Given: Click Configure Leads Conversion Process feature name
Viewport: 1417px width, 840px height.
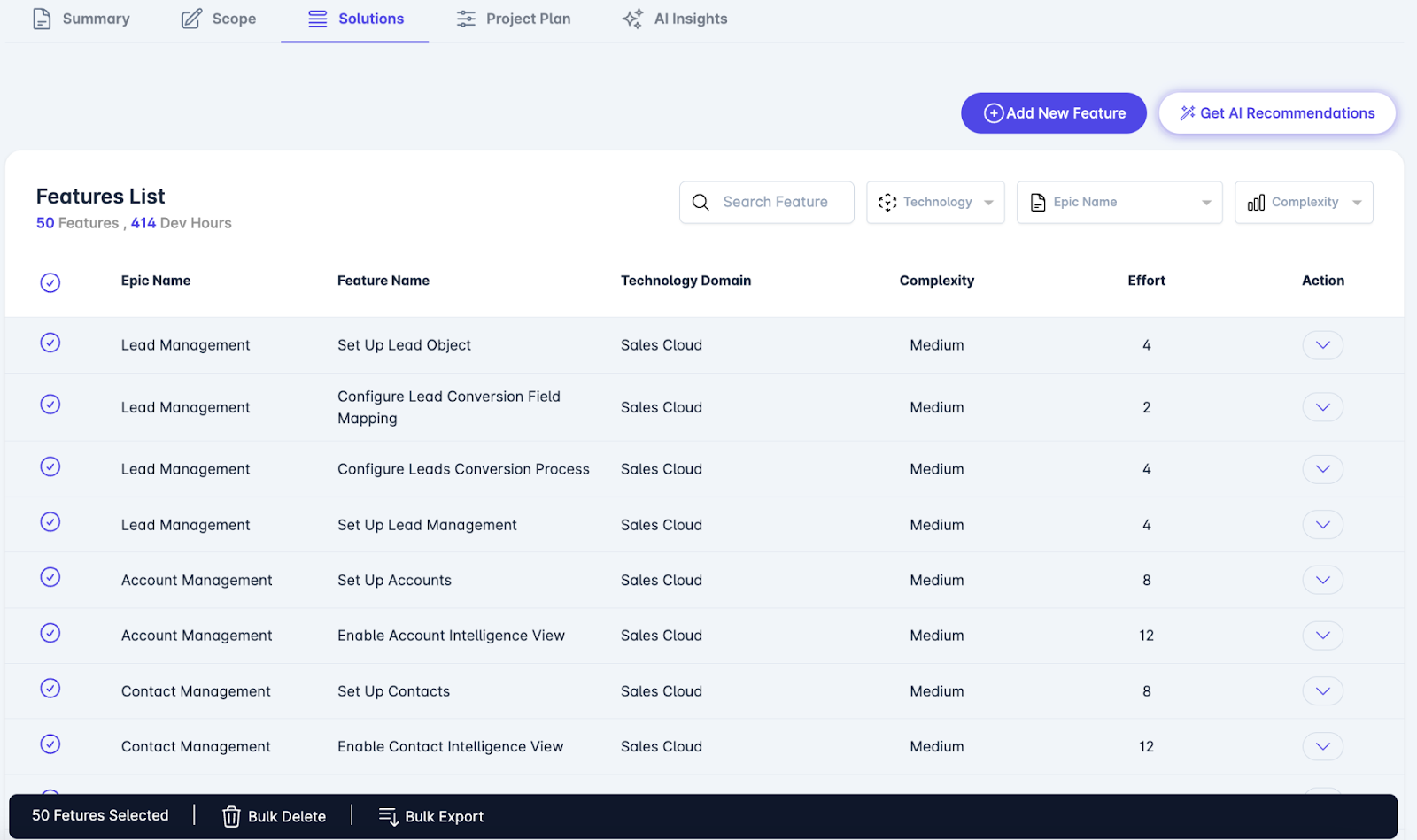Looking at the screenshot, I should [463, 469].
